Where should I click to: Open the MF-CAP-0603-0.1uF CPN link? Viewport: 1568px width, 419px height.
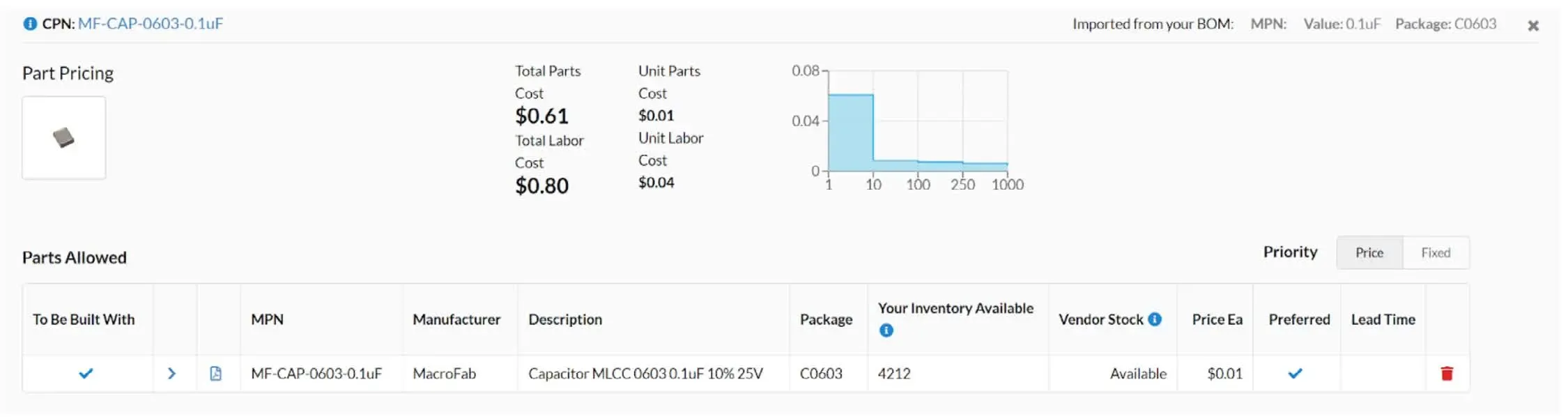point(151,24)
